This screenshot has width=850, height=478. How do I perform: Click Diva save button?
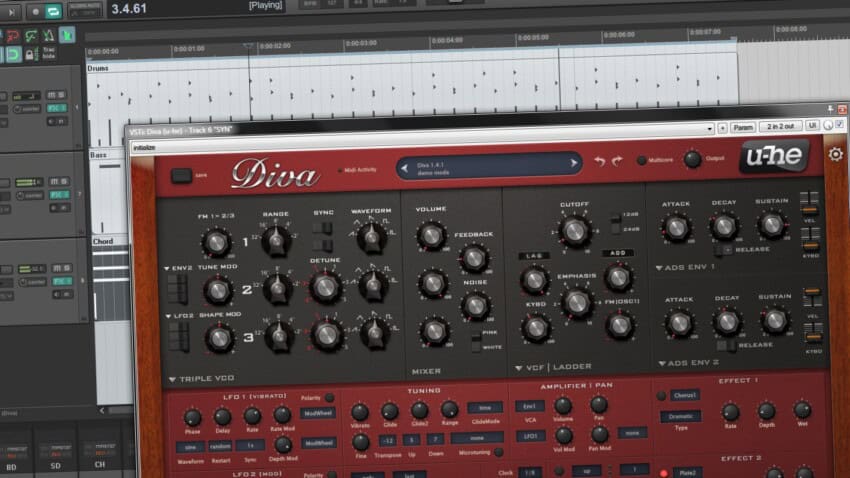click(x=181, y=176)
